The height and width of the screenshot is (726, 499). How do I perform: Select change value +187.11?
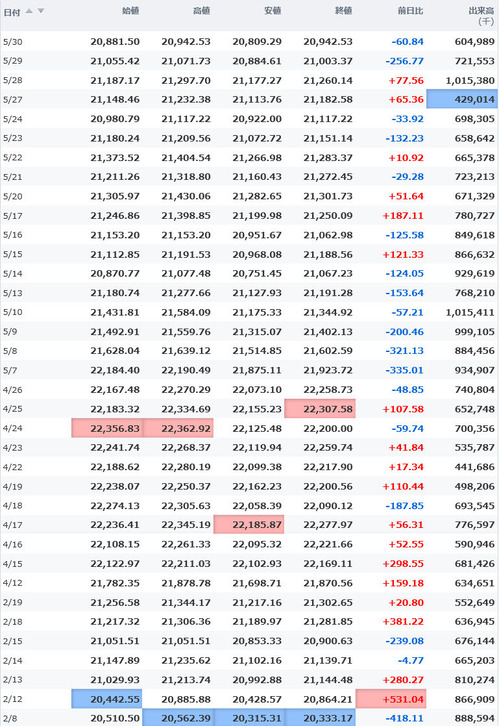(403, 216)
